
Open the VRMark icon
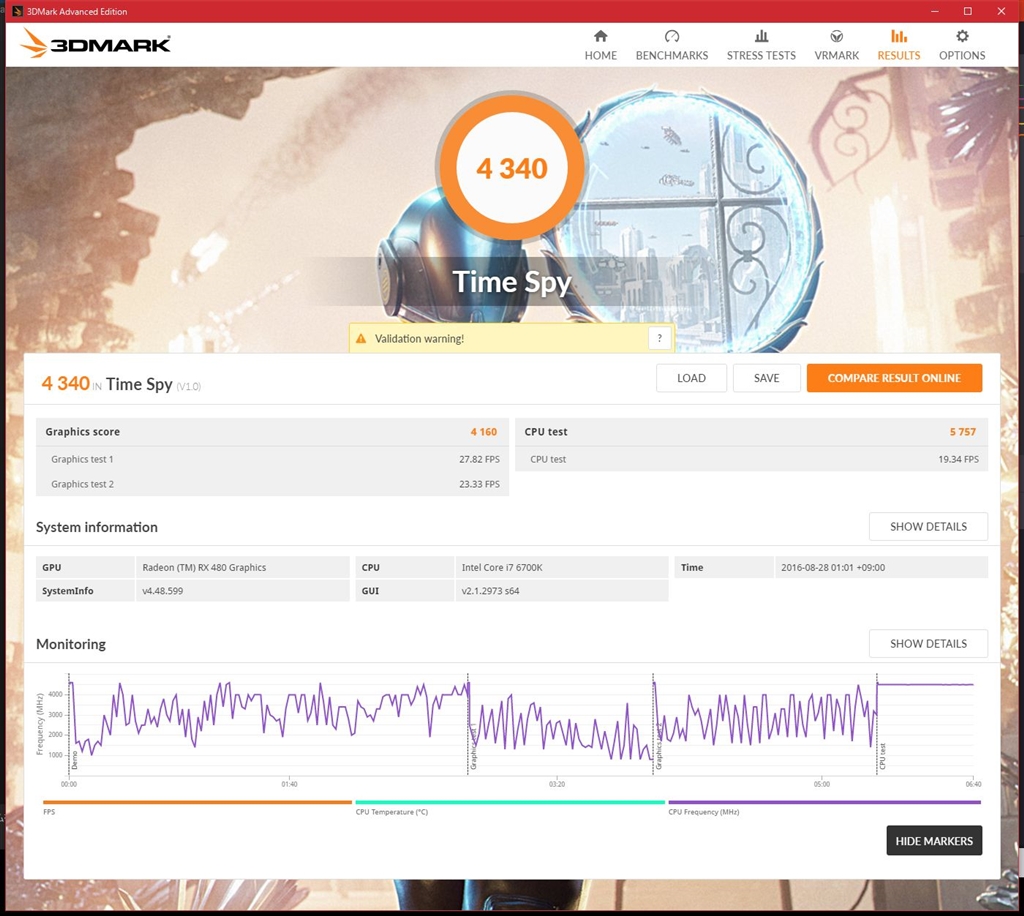836,36
